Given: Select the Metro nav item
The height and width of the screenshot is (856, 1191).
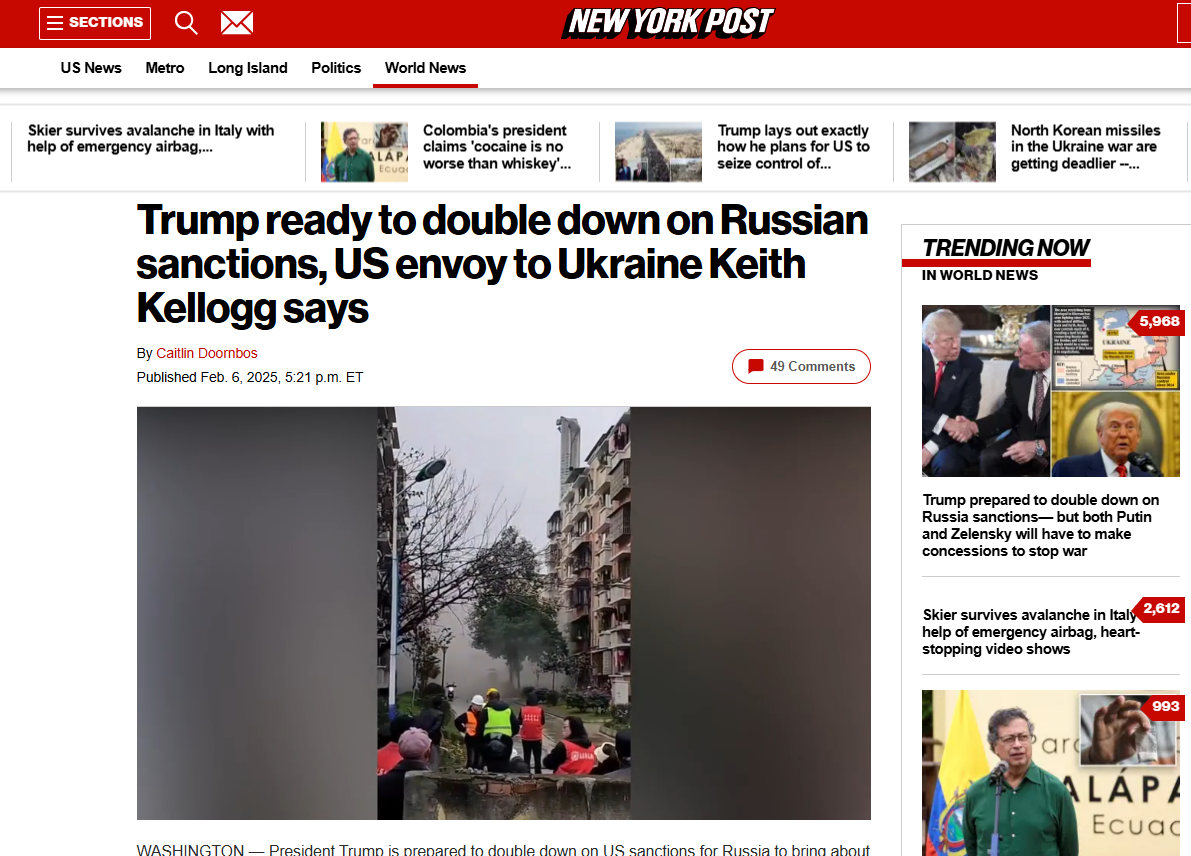Looking at the screenshot, I should click(165, 68).
